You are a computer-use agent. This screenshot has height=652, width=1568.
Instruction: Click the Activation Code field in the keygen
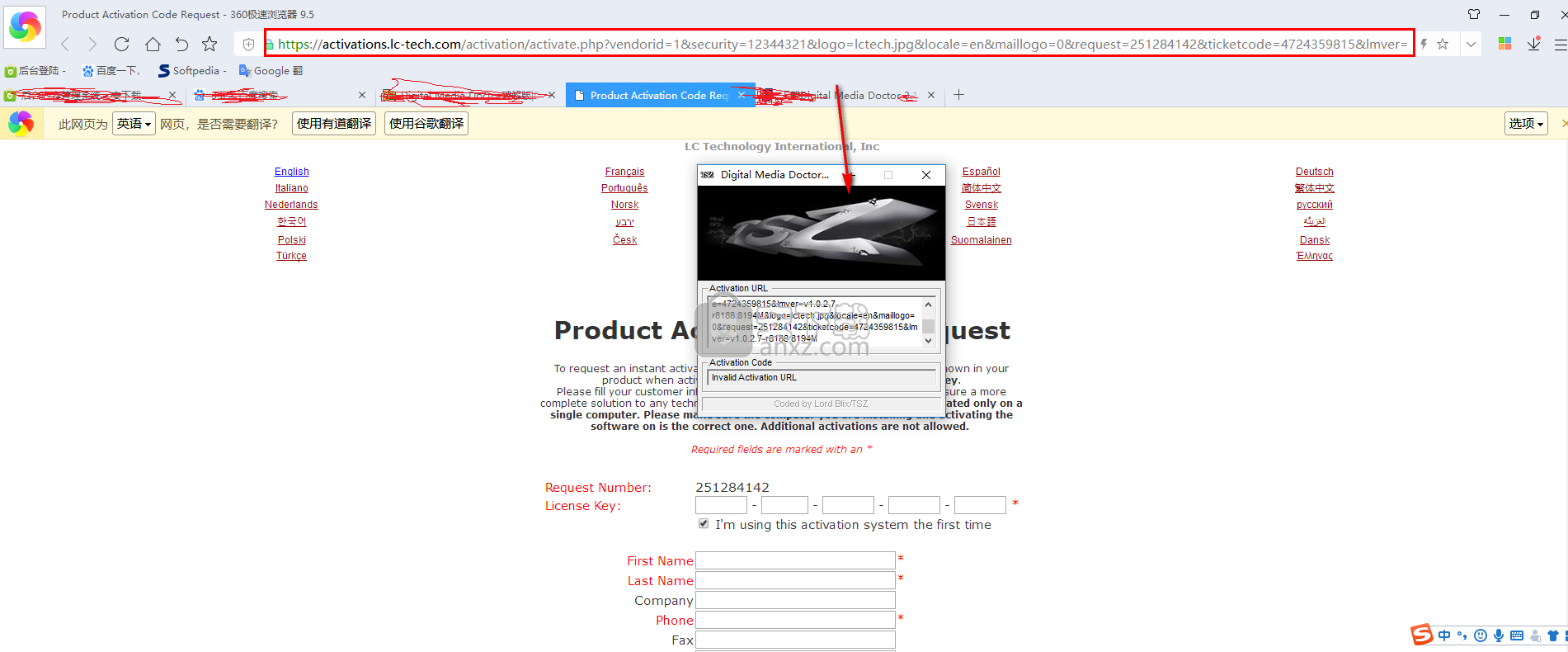coord(822,378)
